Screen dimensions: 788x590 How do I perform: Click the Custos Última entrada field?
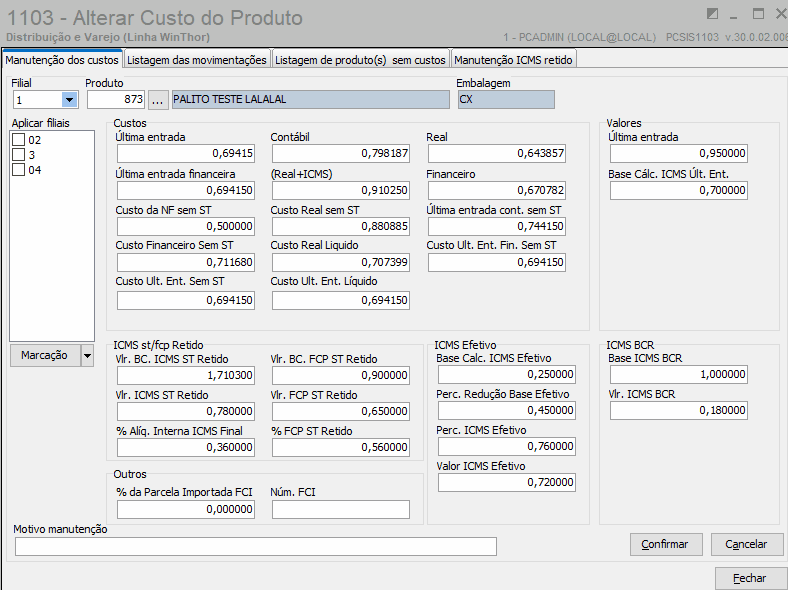coord(186,153)
